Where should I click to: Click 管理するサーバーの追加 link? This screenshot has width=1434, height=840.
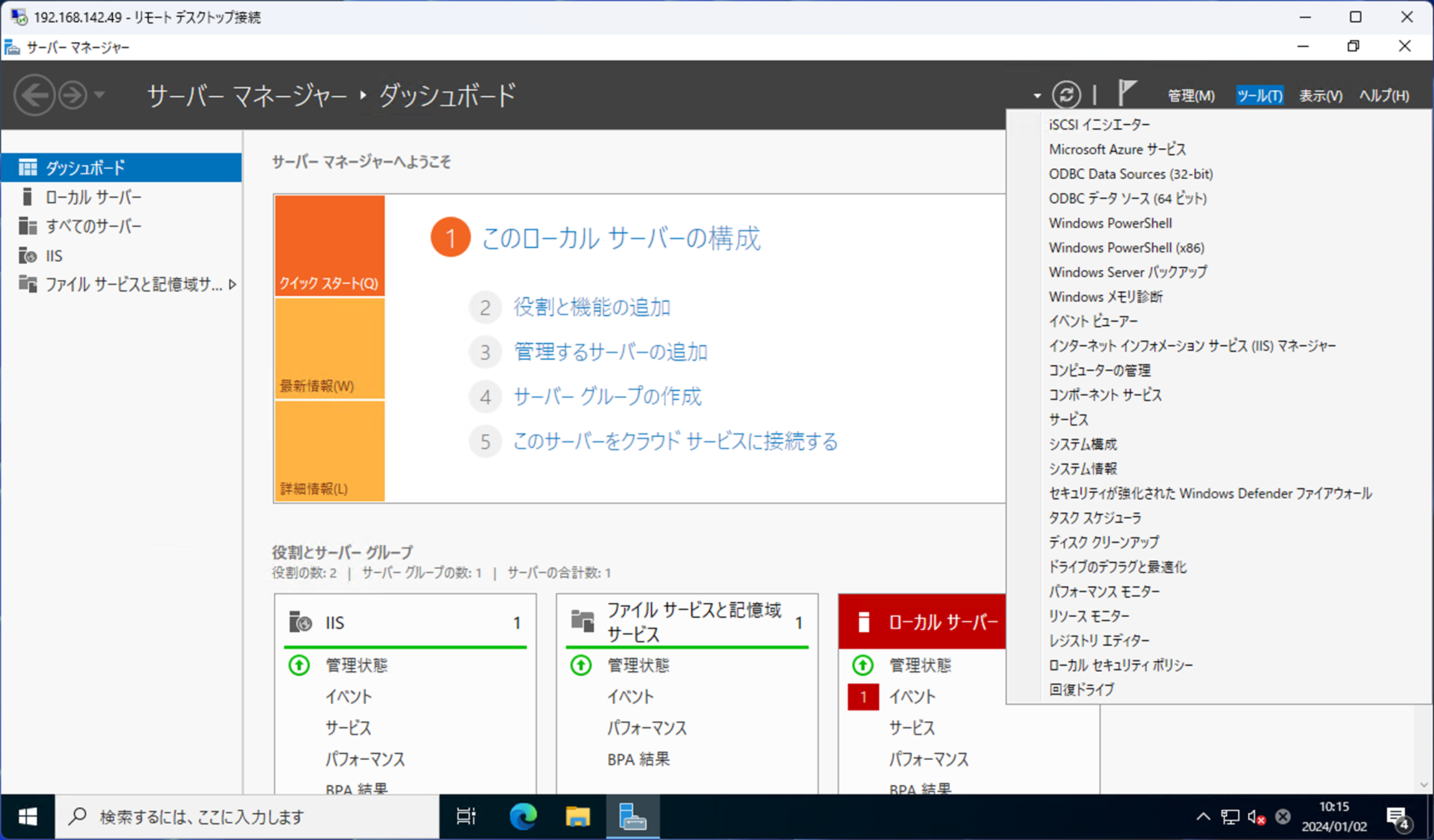pyautogui.click(x=610, y=352)
